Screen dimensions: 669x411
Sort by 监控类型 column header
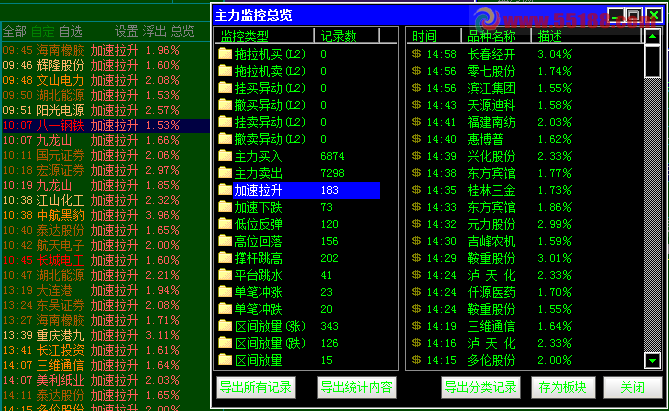coord(265,36)
